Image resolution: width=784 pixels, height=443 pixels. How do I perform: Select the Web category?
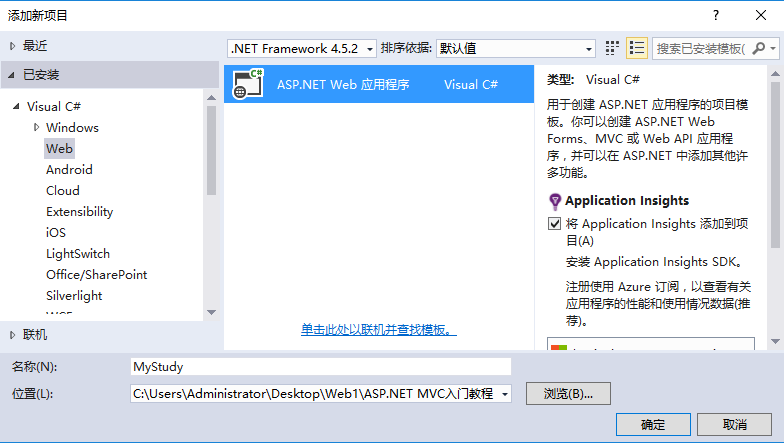click(59, 148)
